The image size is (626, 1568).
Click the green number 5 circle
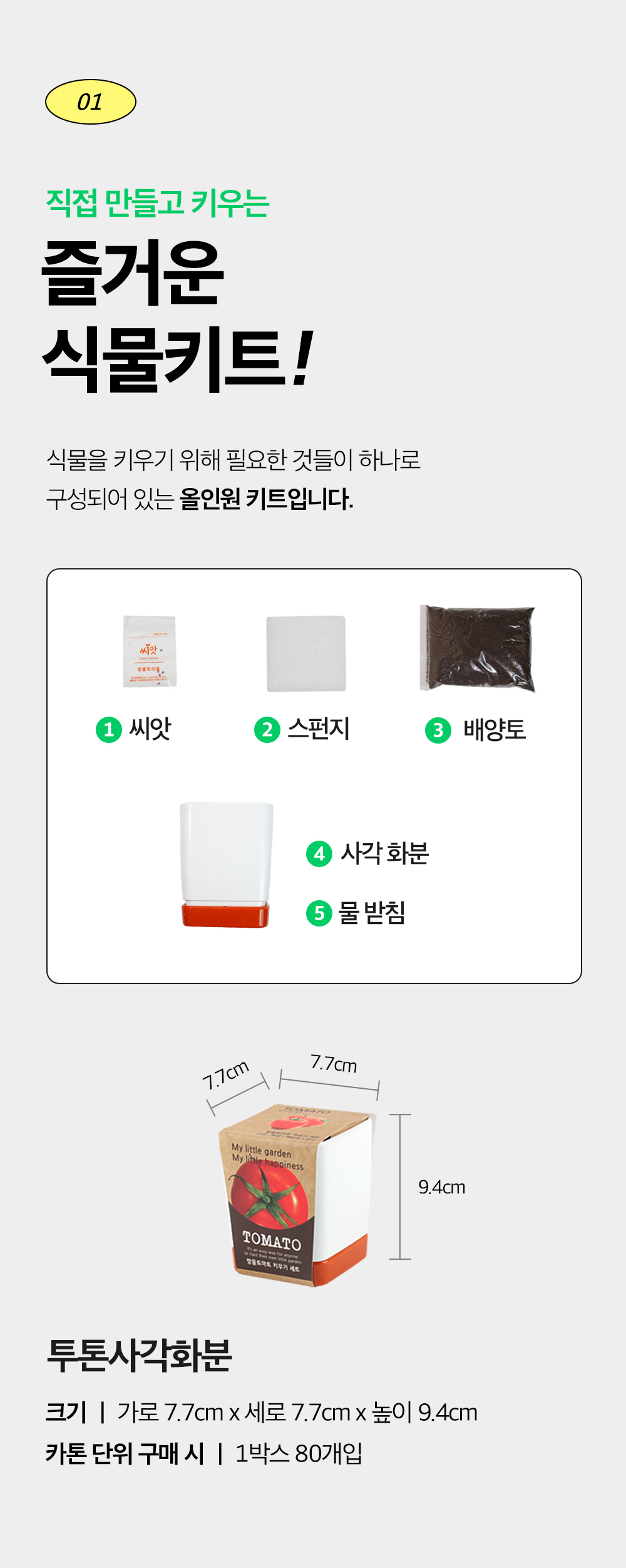click(319, 913)
